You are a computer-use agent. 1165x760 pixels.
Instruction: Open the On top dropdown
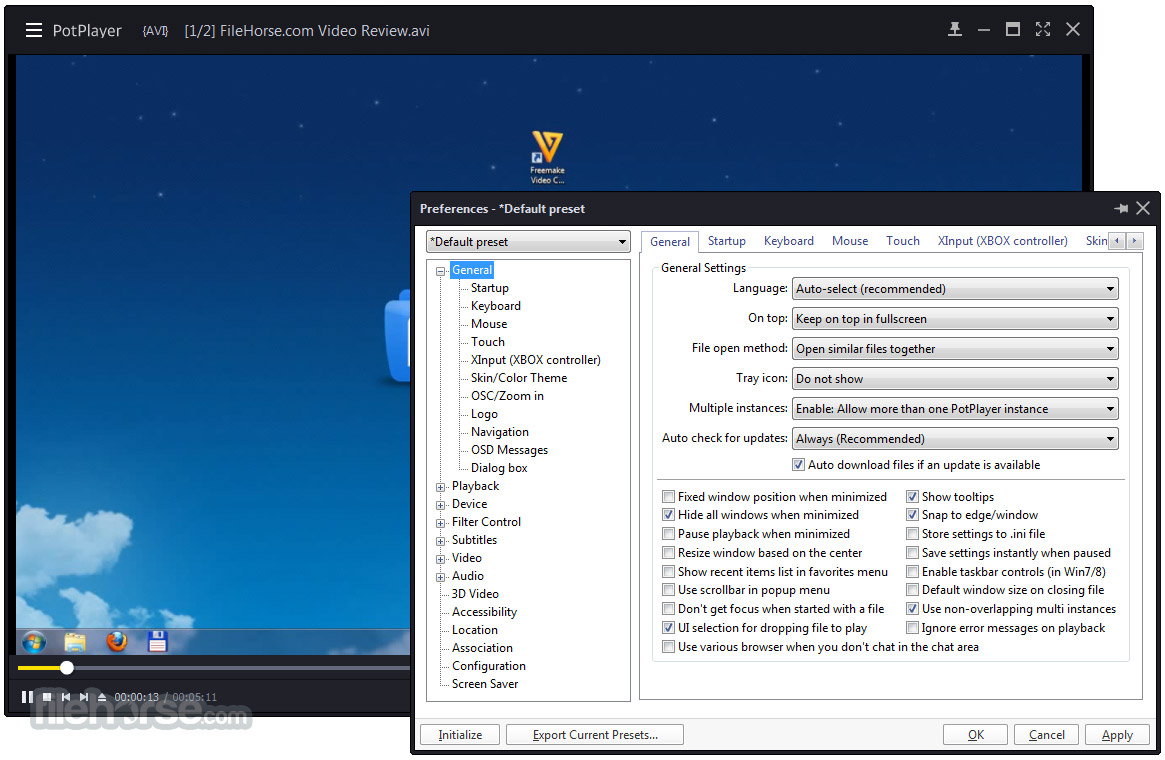[x=955, y=319]
